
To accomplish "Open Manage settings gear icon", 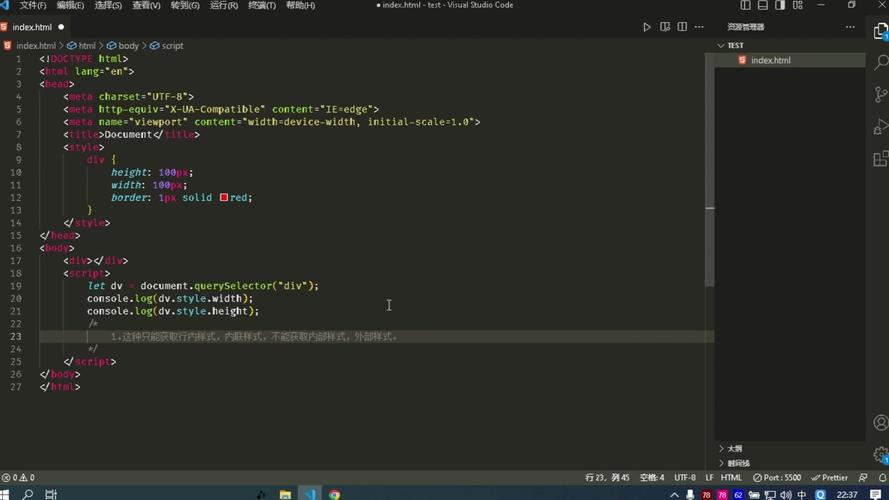I will 880,454.
